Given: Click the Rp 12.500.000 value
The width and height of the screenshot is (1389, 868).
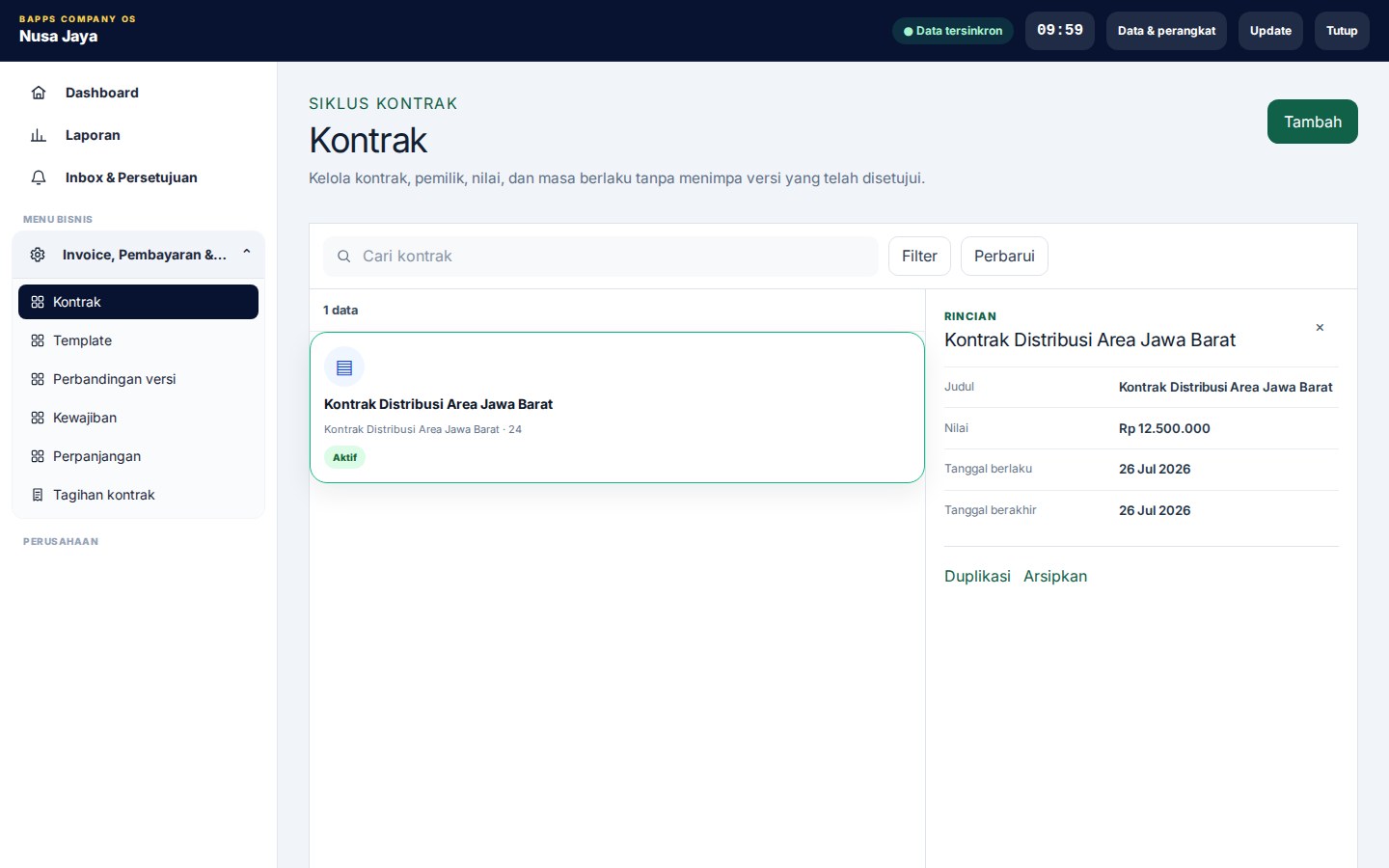Looking at the screenshot, I should (x=1164, y=428).
